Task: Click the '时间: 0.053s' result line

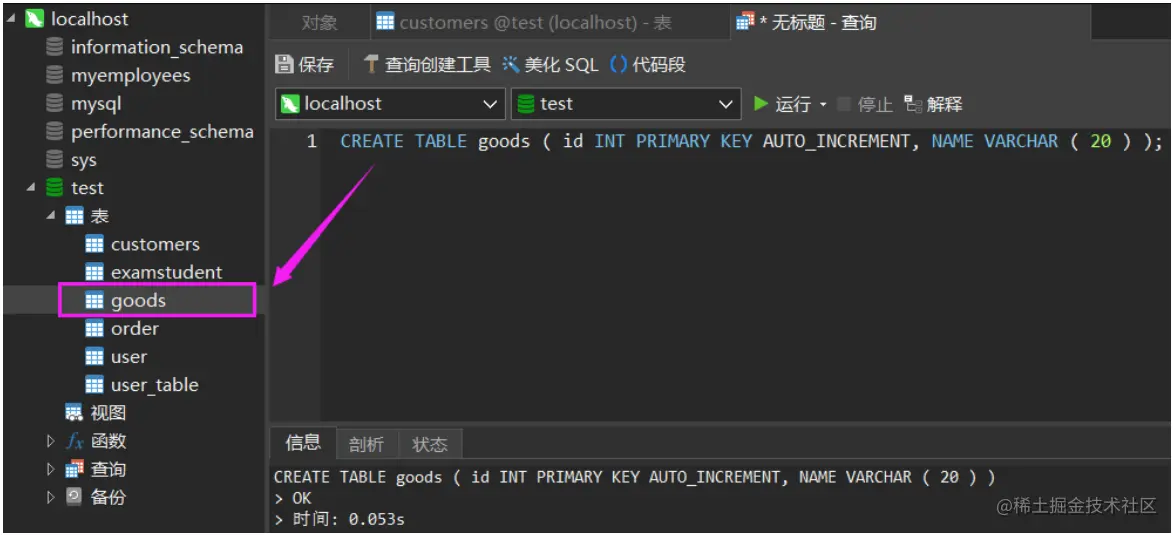Action: pos(339,519)
